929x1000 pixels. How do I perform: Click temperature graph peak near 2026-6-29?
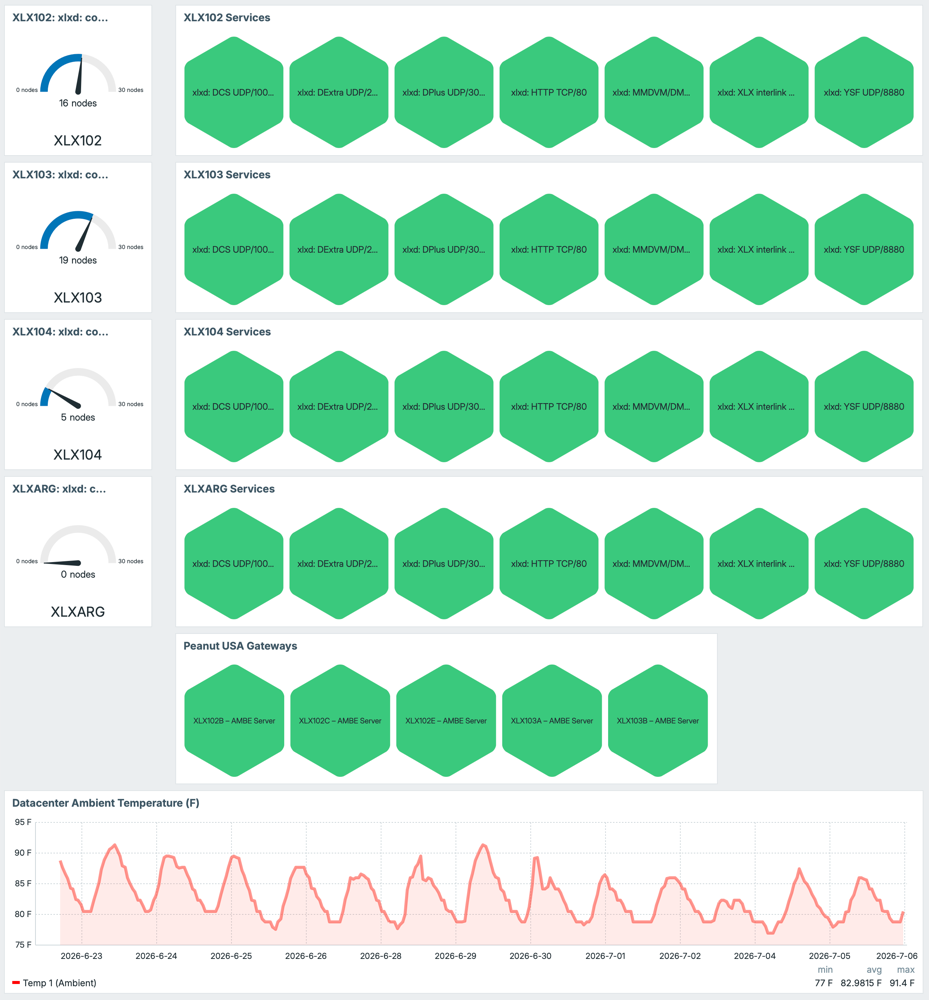coord(483,845)
